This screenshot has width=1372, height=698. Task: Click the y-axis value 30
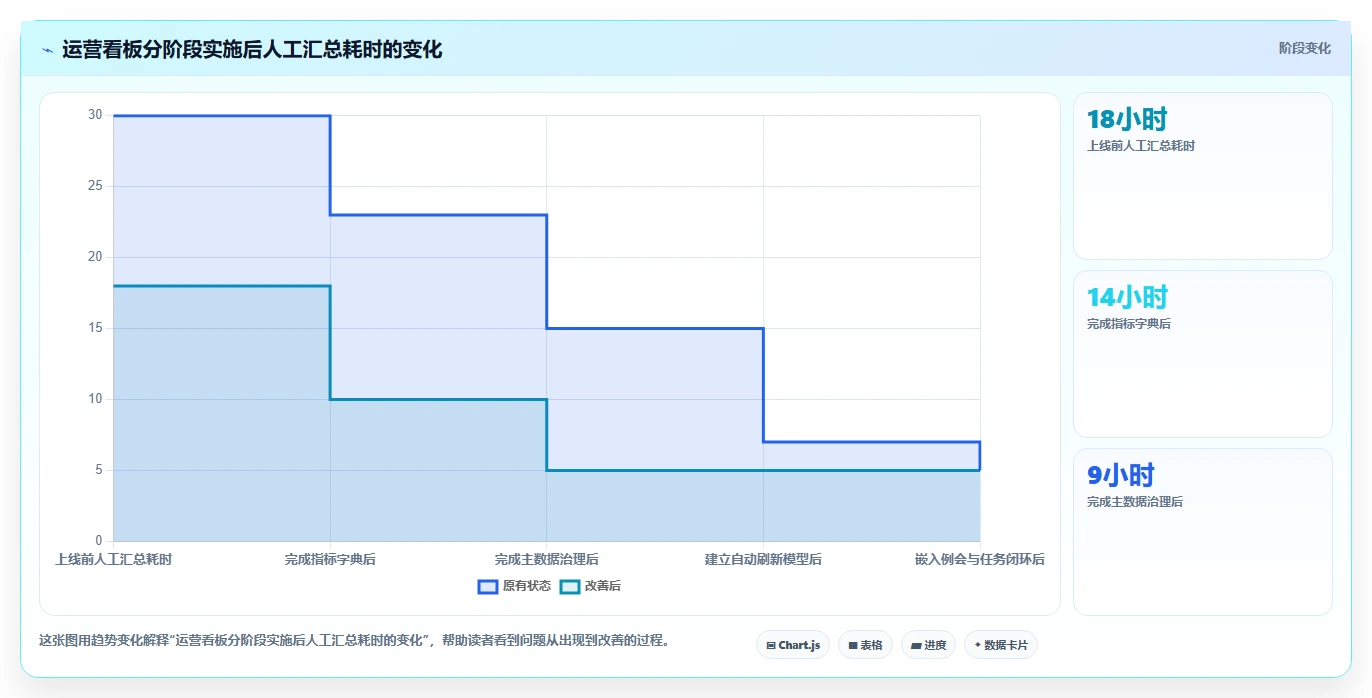95,115
